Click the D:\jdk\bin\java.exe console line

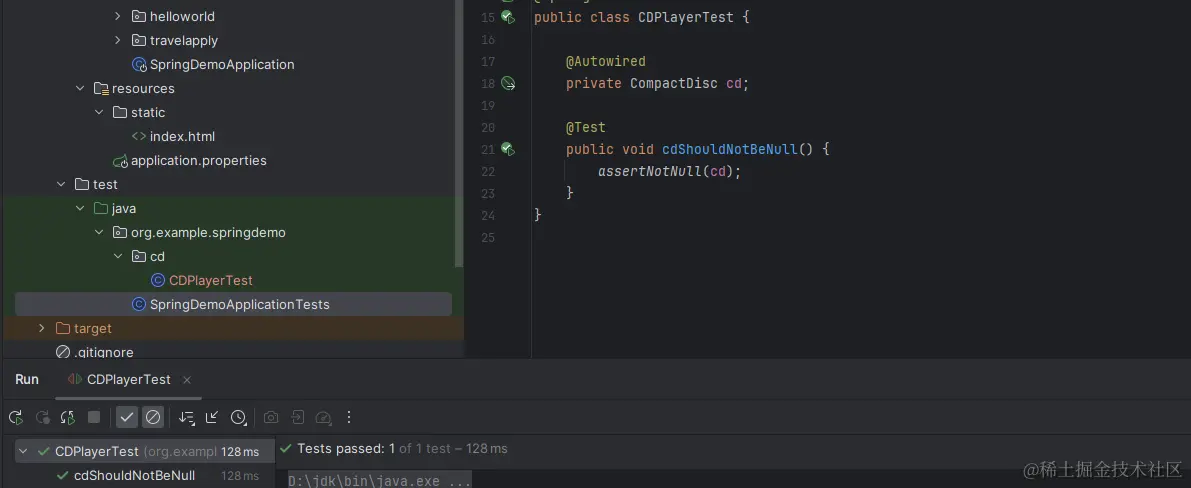click(x=380, y=480)
